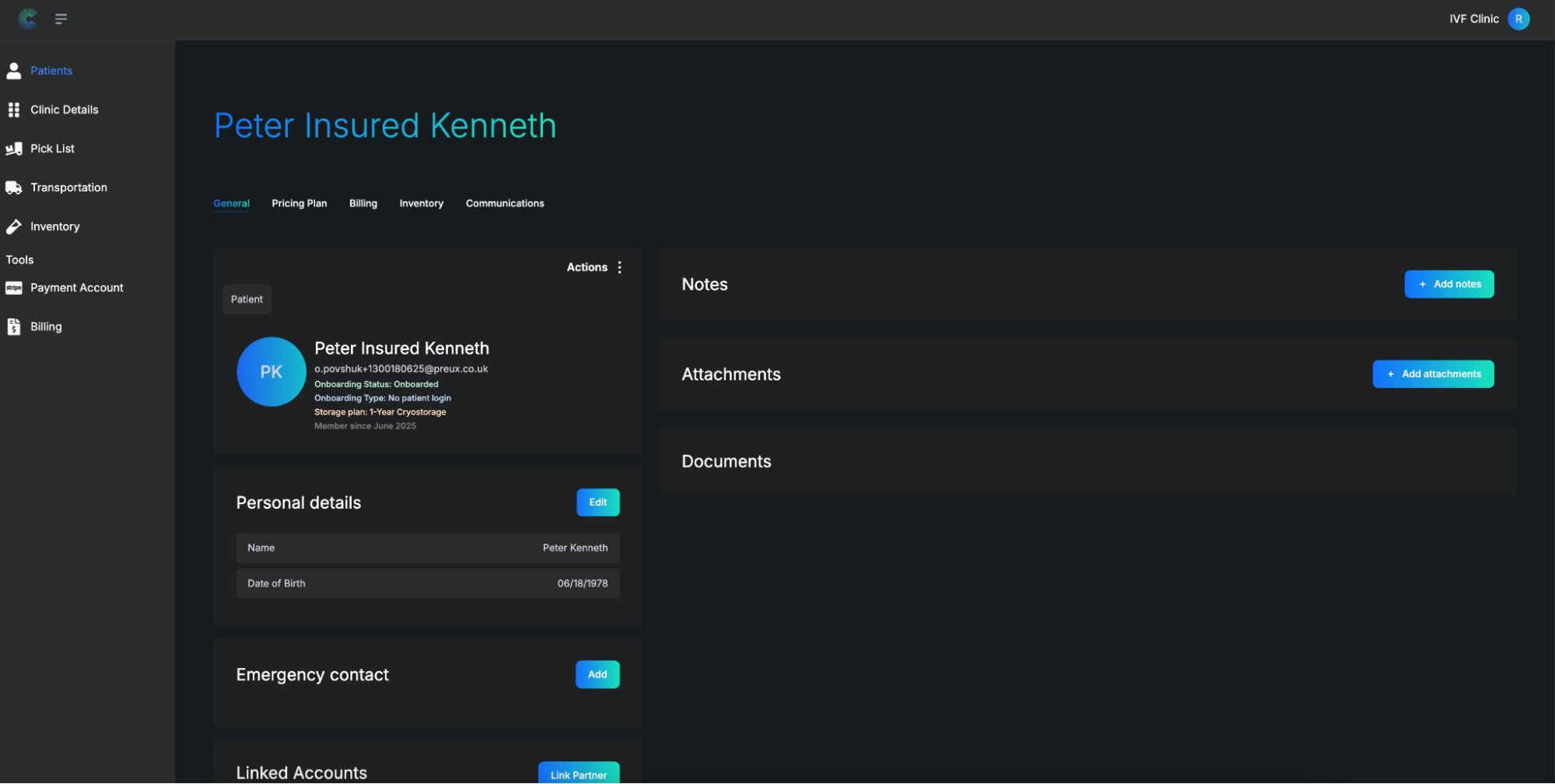Click the Billing invoice icon in sidebar
Viewport: 1555px width, 784px height.
tap(14, 327)
